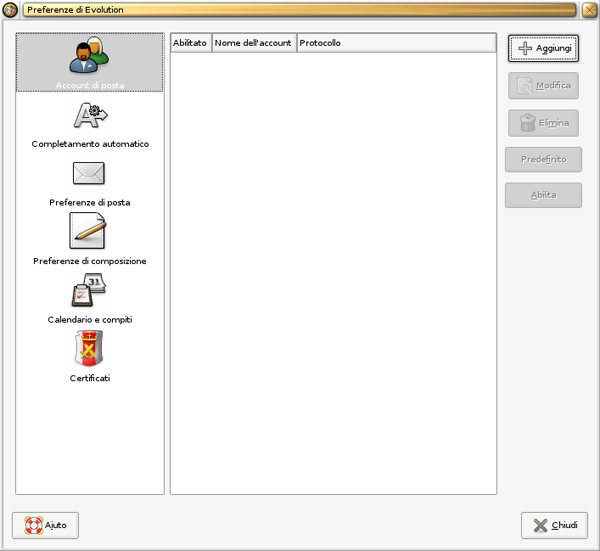Click the Abilita button
The height and width of the screenshot is (551, 600).
(543, 195)
